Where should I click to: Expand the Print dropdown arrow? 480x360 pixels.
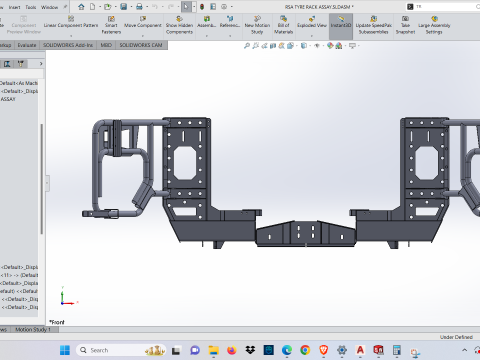point(147,7)
